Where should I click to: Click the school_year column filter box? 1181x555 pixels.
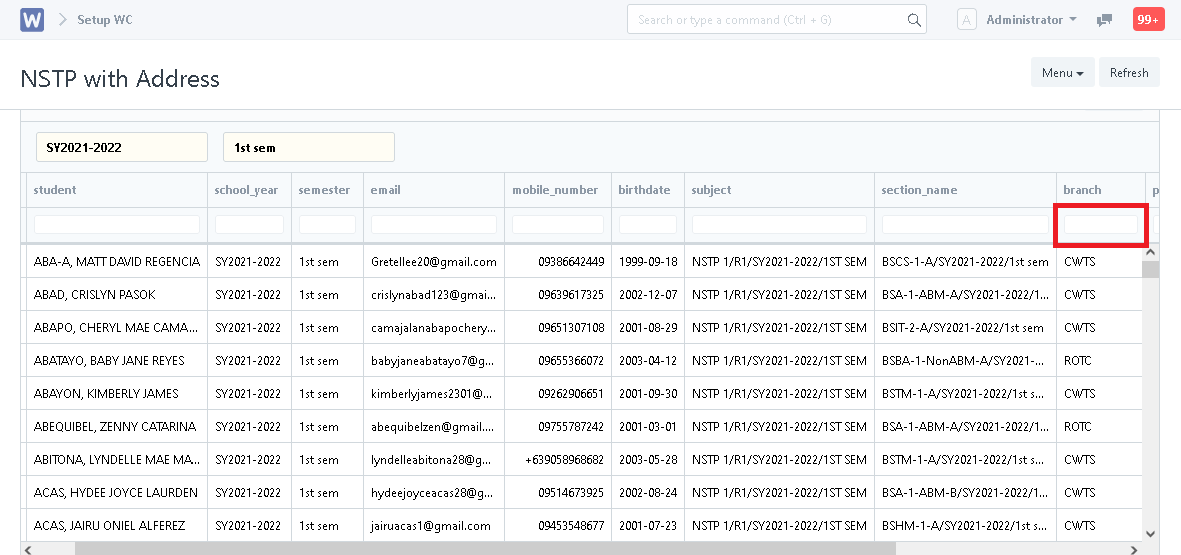(x=249, y=224)
